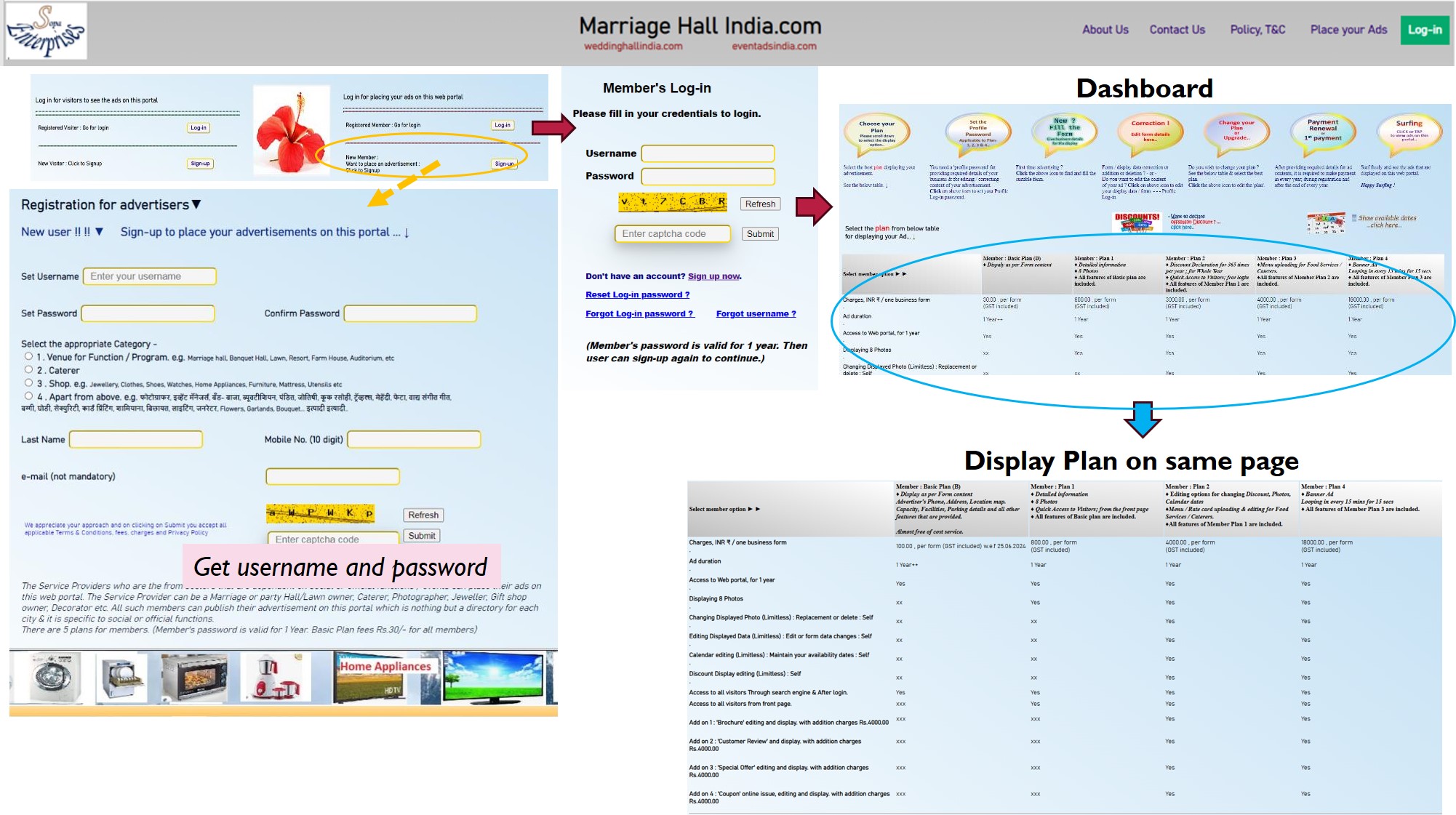Click the red hibiscus flower image
This screenshot has width=1456, height=815.
[290, 132]
